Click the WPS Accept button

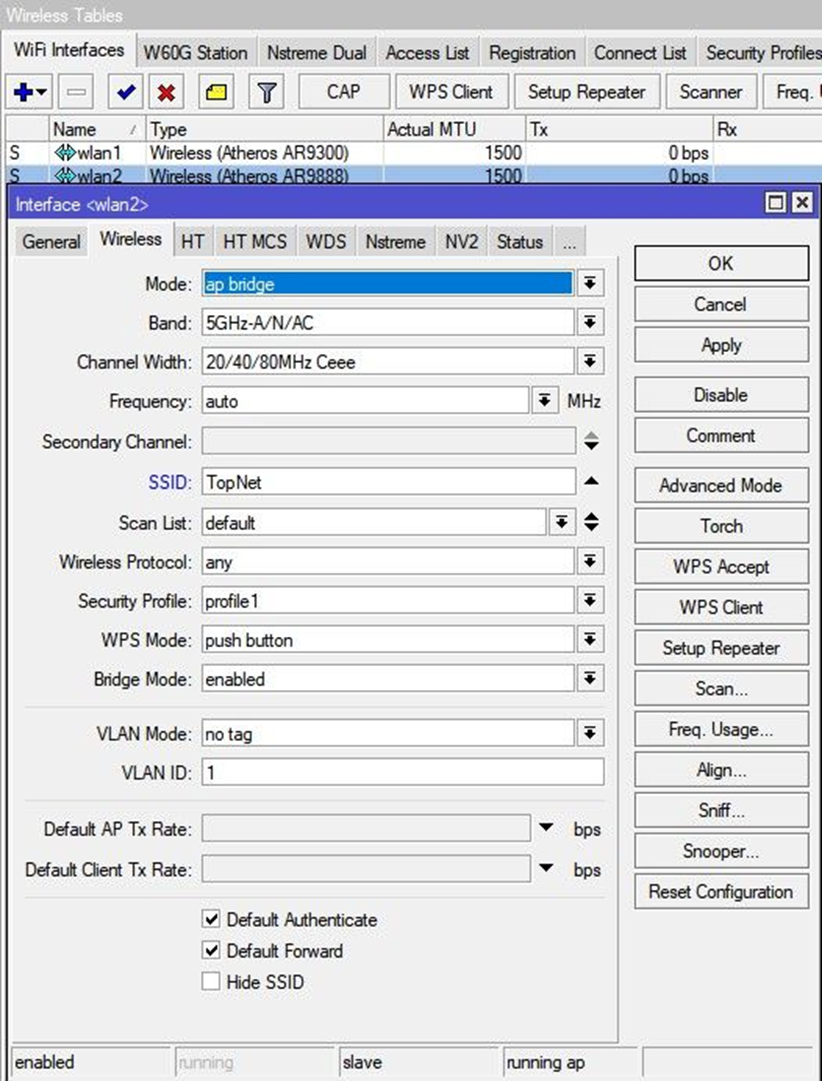(721, 567)
